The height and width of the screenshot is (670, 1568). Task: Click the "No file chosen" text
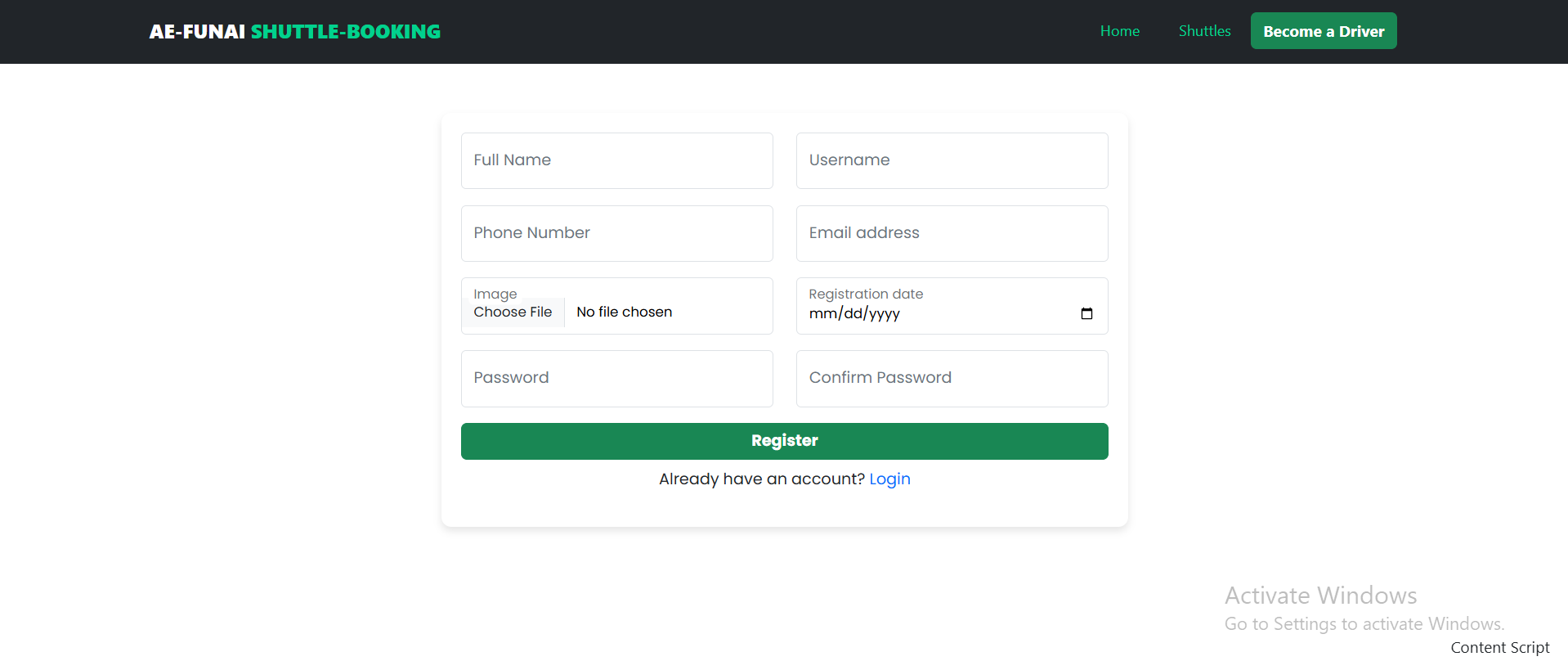pos(624,313)
